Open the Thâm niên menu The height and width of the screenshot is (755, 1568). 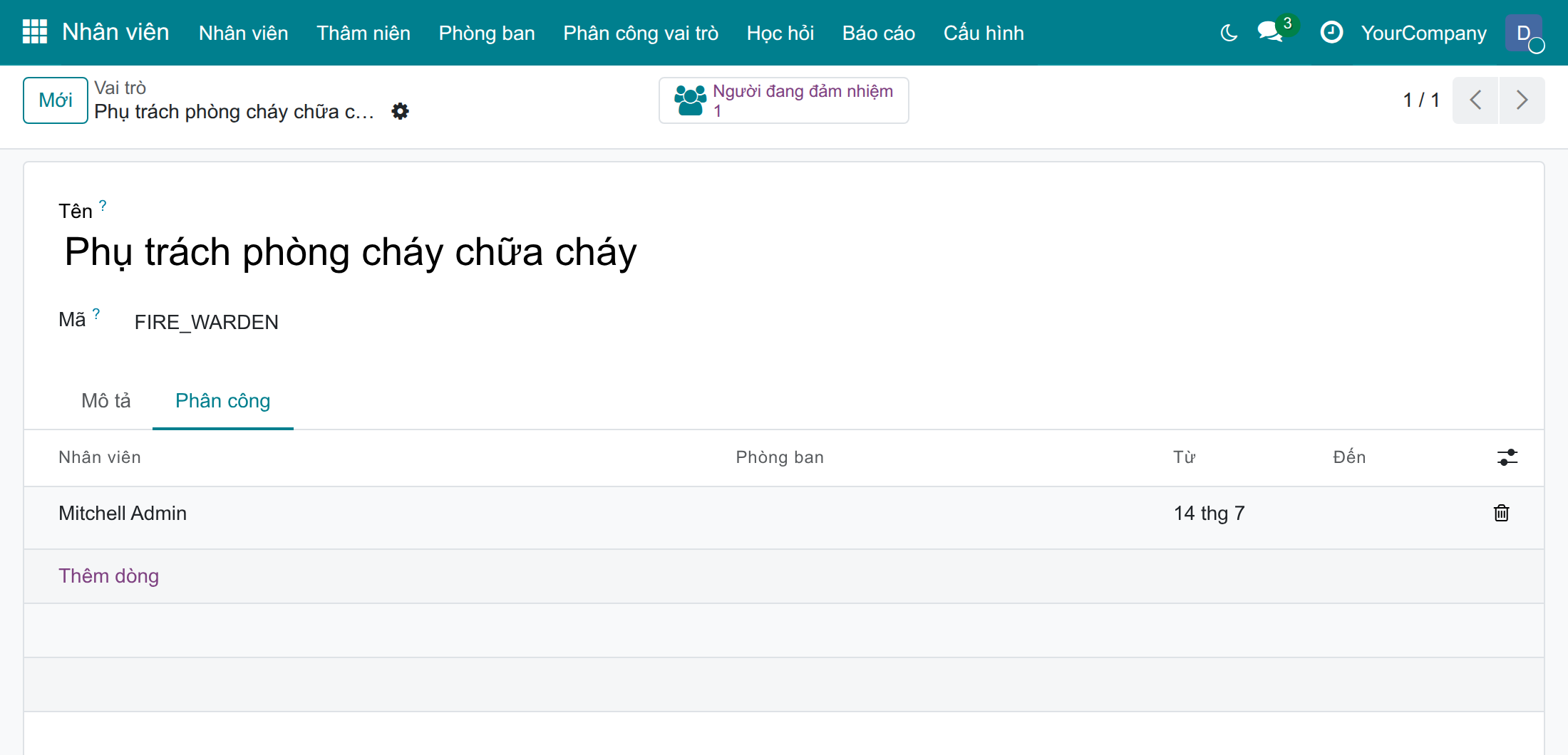(x=363, y=33)
